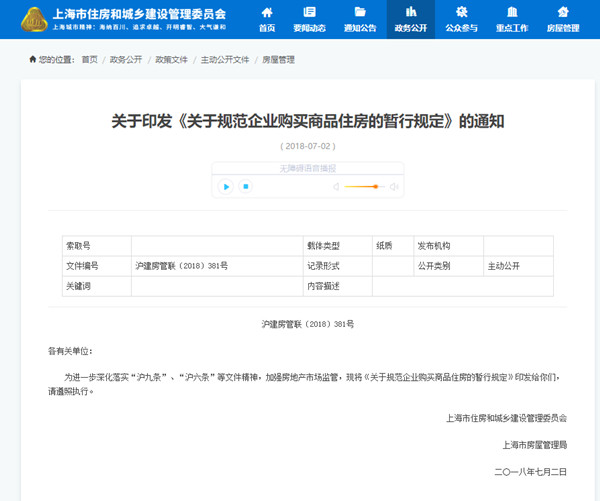This screenshot has width=600, height=501.
Task: Open the 要闻动态 news icon
Action: (x=309, y=12)
